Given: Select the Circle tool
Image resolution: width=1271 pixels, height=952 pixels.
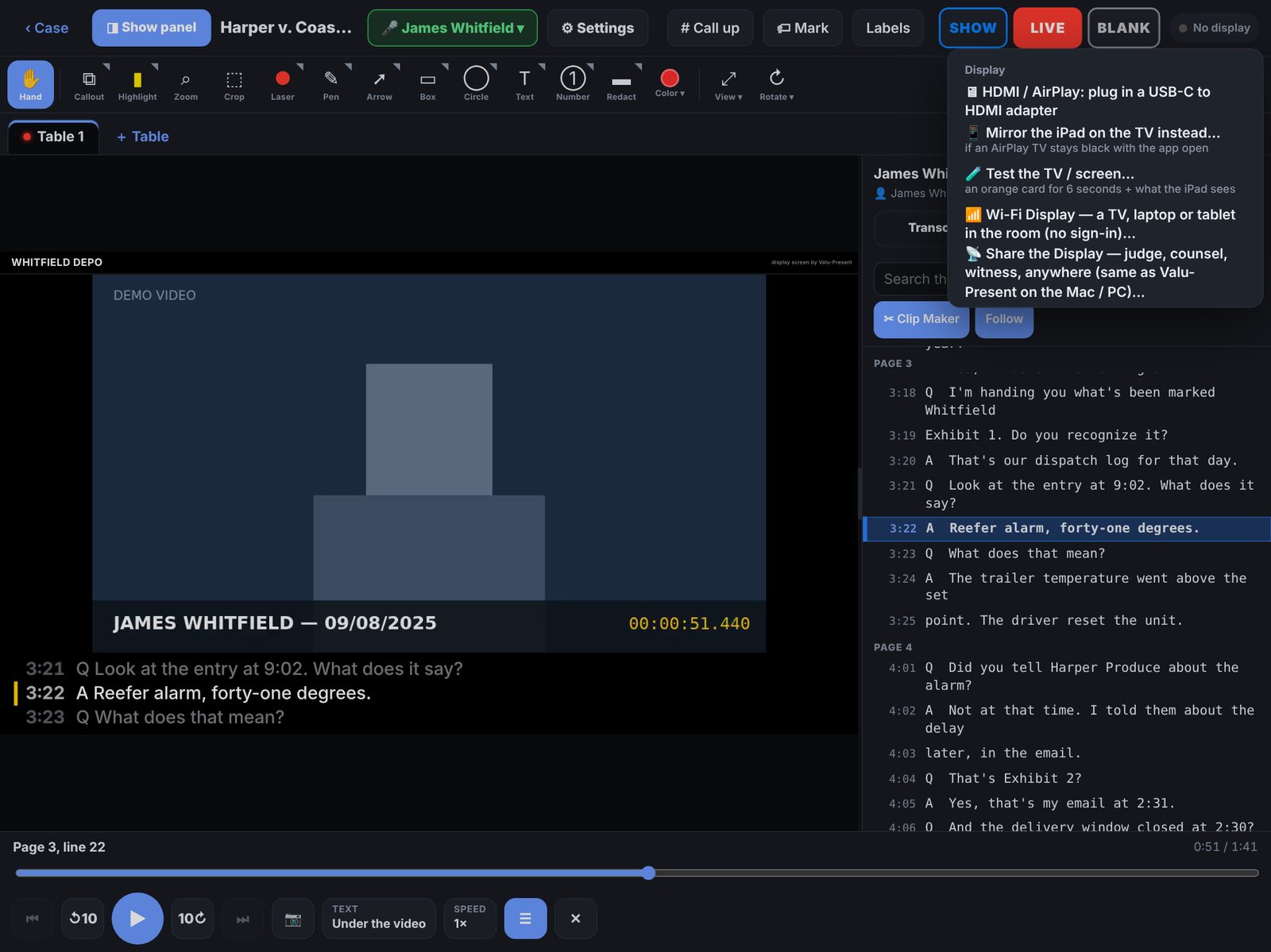Looking at the screenshot, I should pos(477,84).
